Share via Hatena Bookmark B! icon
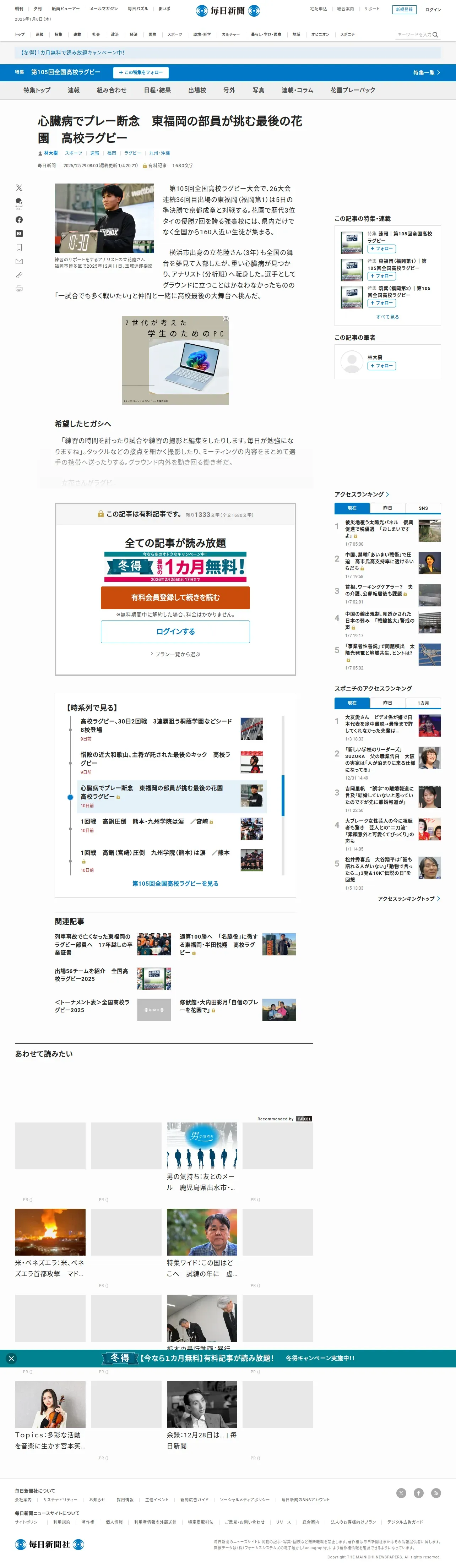The image size is (456, 1568). pos(19,234)
